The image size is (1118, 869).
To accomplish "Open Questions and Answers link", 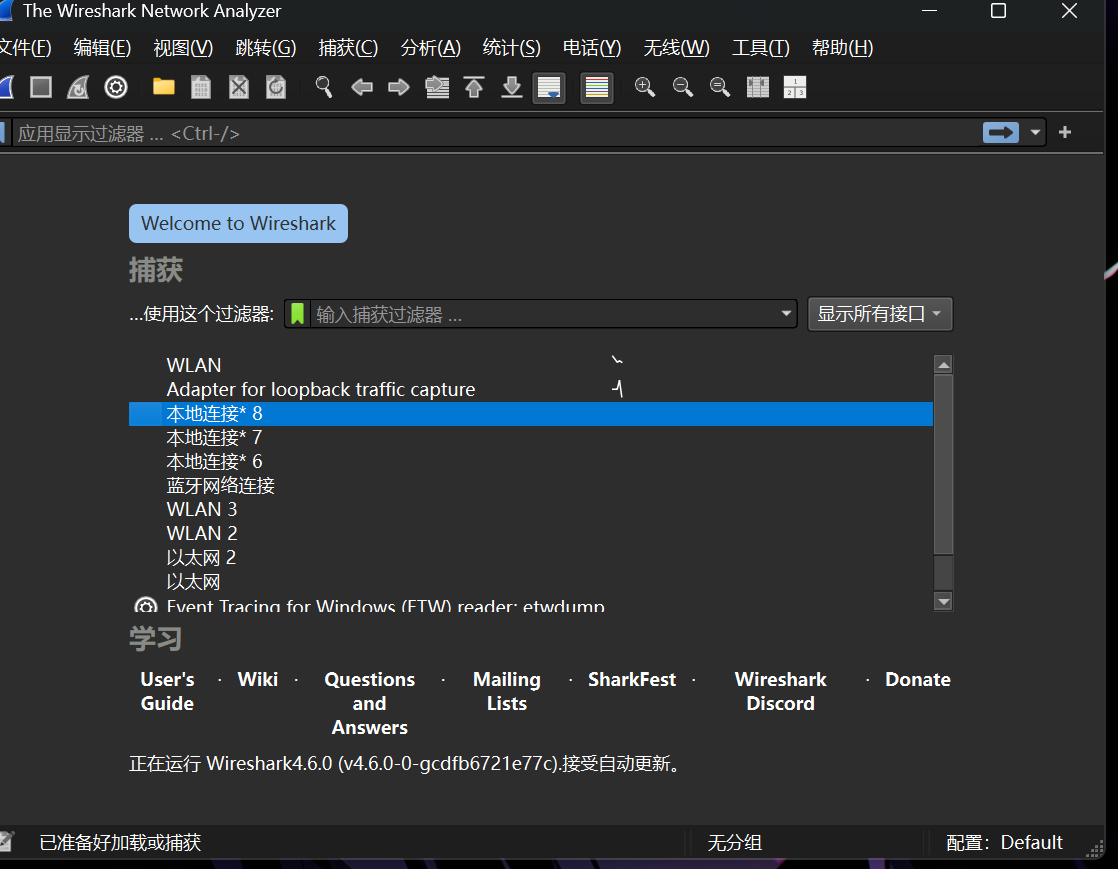I will pos(369,704).
